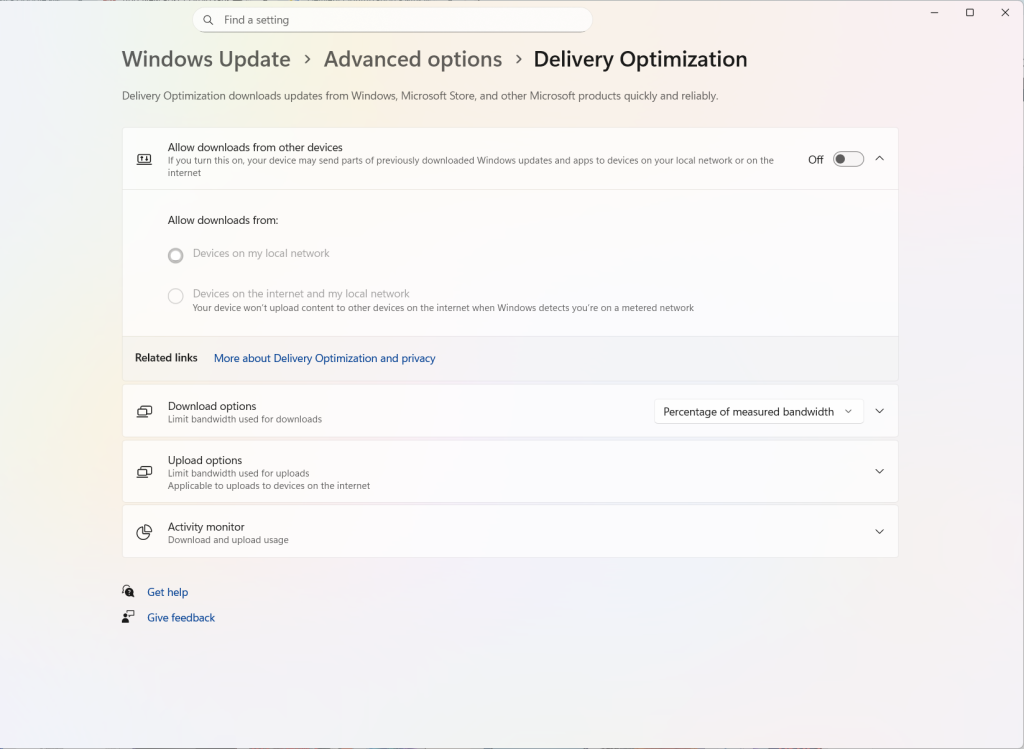Click the Activity monitor pie chart icon

144,532
